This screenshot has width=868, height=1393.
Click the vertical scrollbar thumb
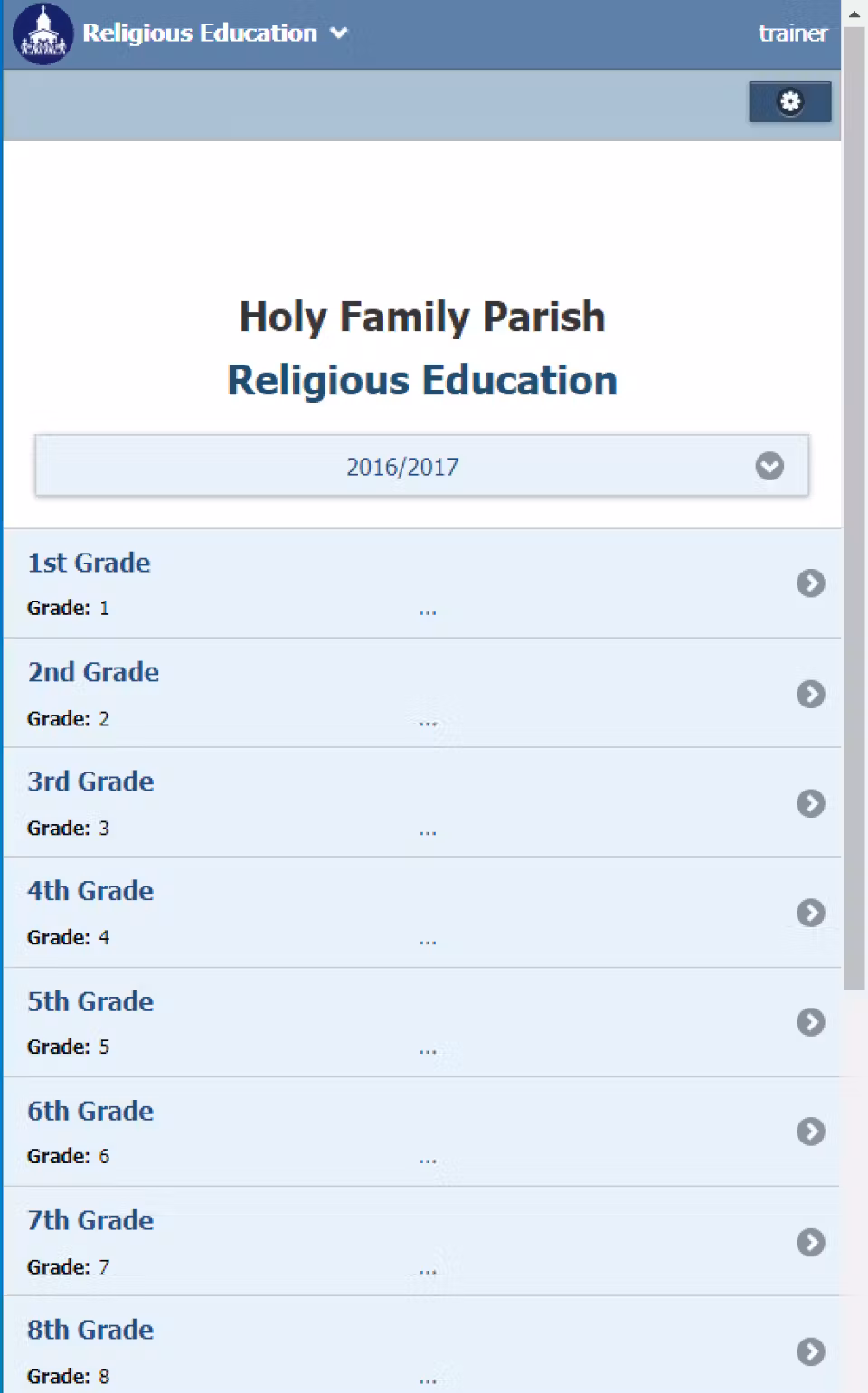tap(854, 507)
